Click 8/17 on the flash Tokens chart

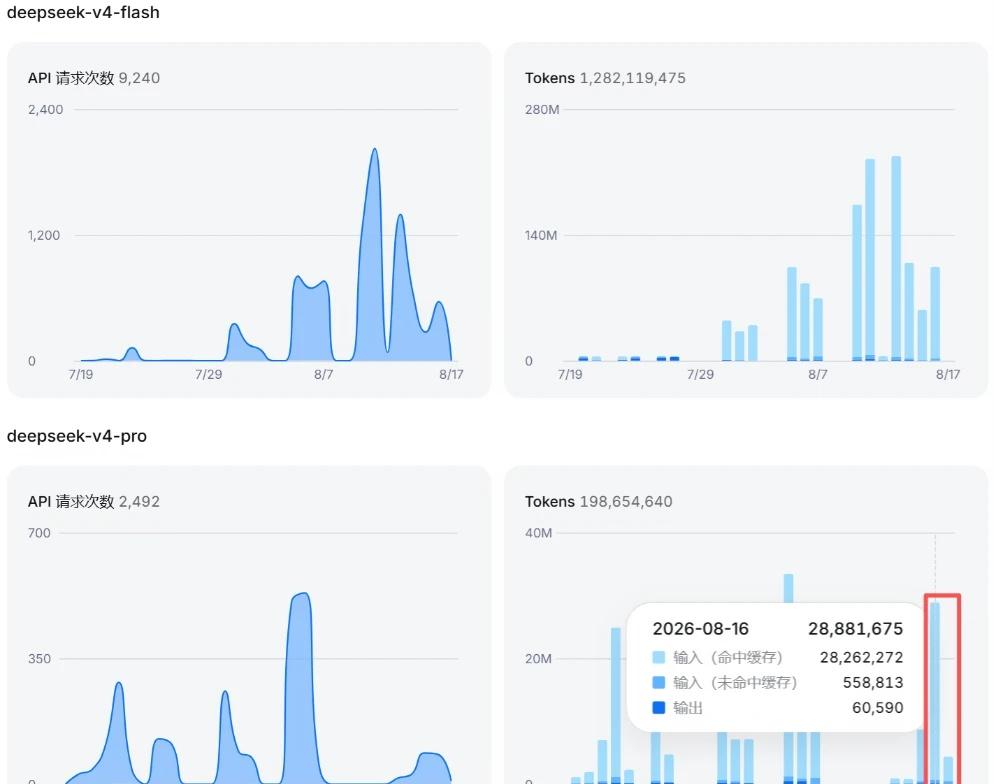pyautogui.click(x=948, y=375)
